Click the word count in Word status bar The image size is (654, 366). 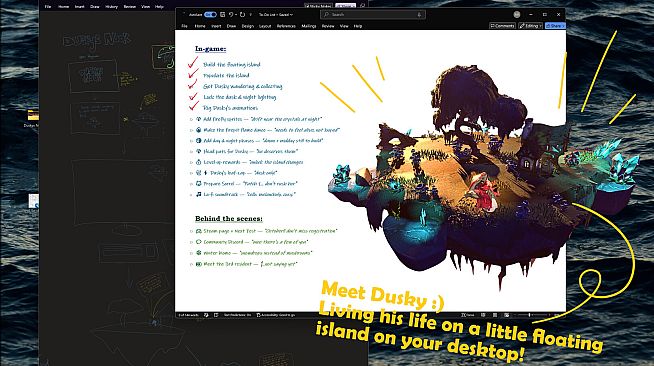point(189,315)
